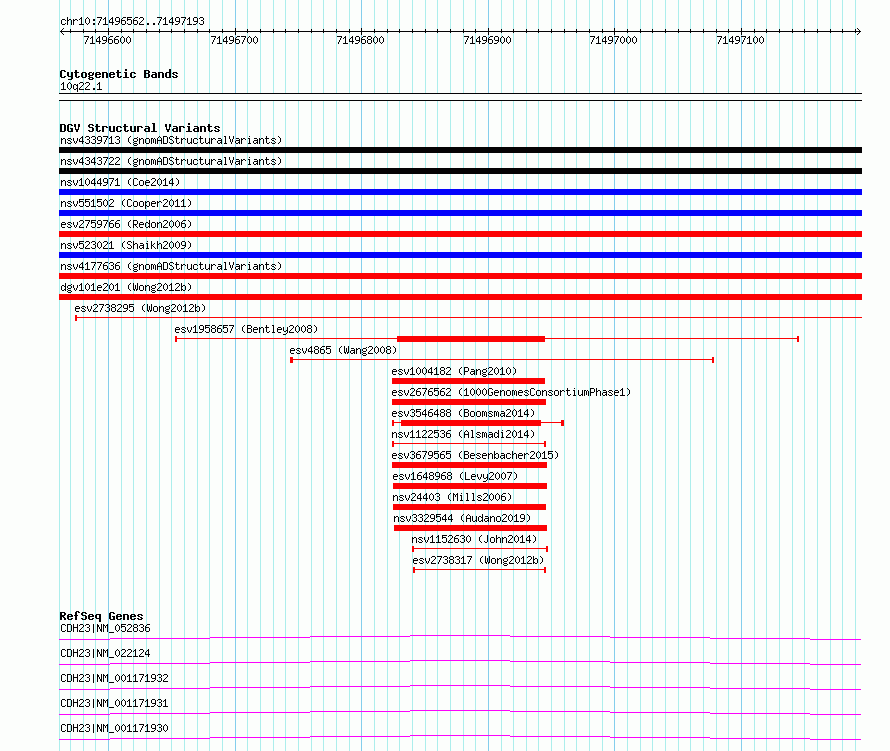Open variant dgv101e201 (Wong2012b)
The image size is (890, 751).
tap(126, 287)
